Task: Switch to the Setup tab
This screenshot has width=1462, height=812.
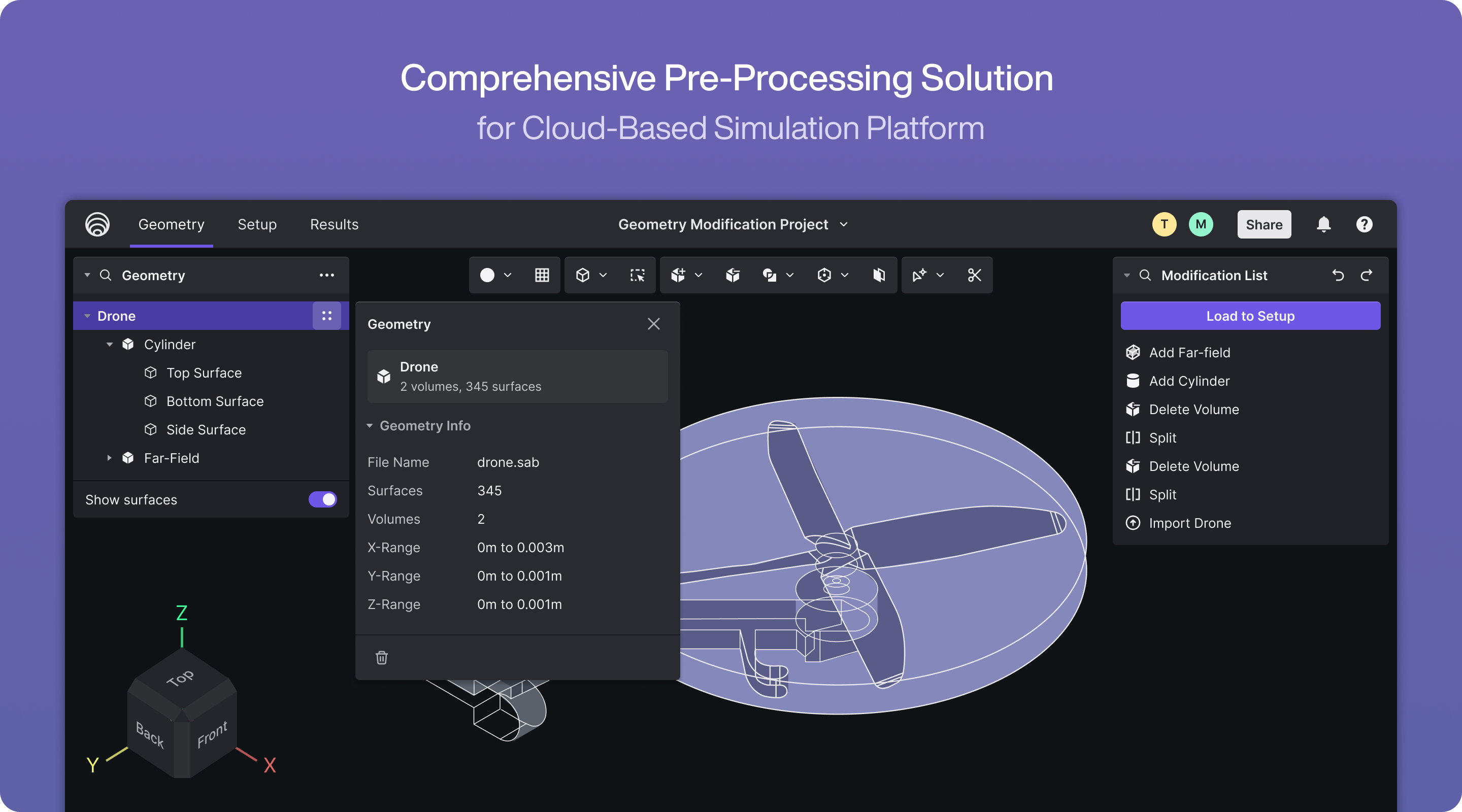Action: pyautogui.click(x=257, y=224)
